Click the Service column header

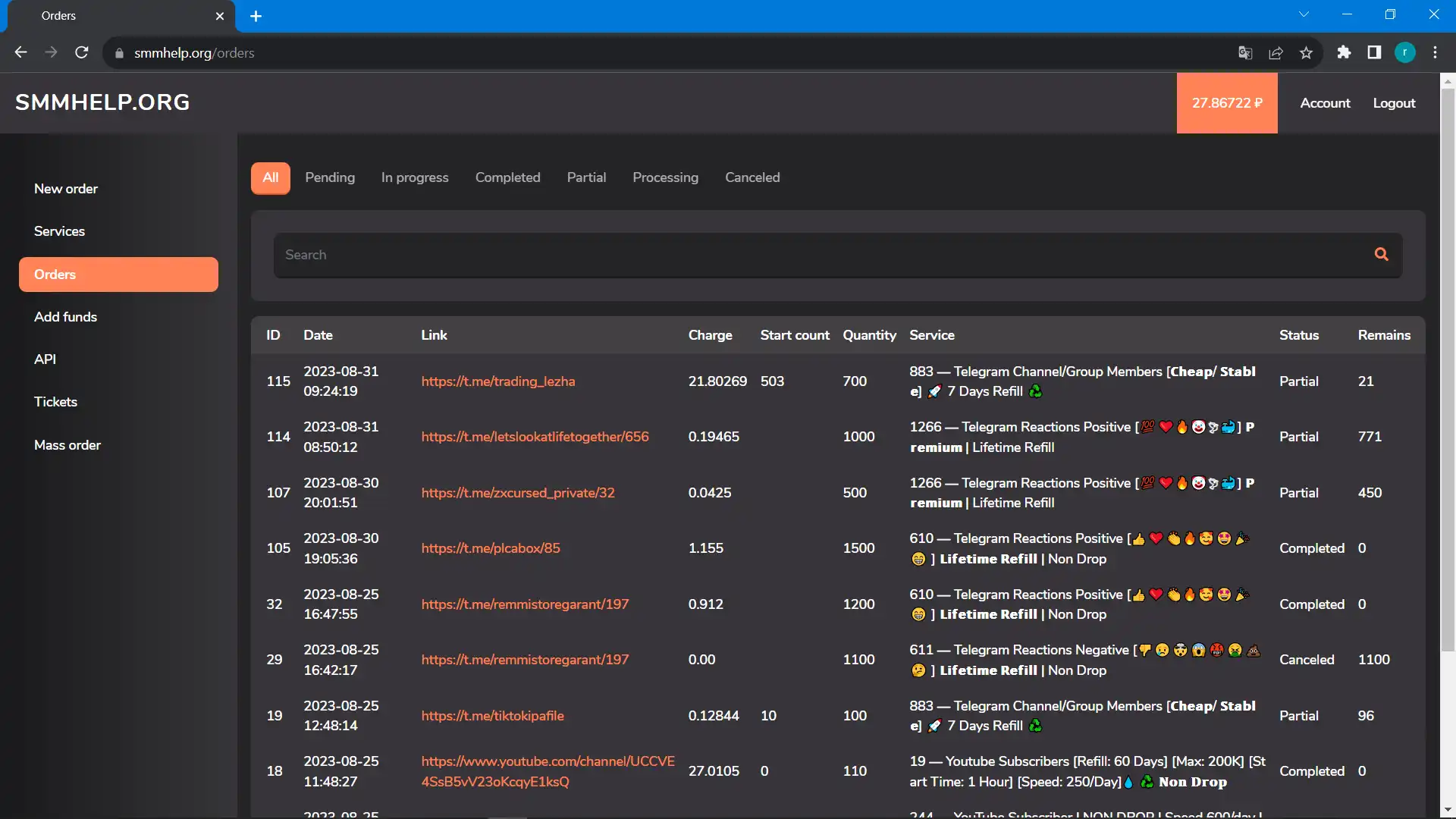pyautogui.click(x=932, y=335)
